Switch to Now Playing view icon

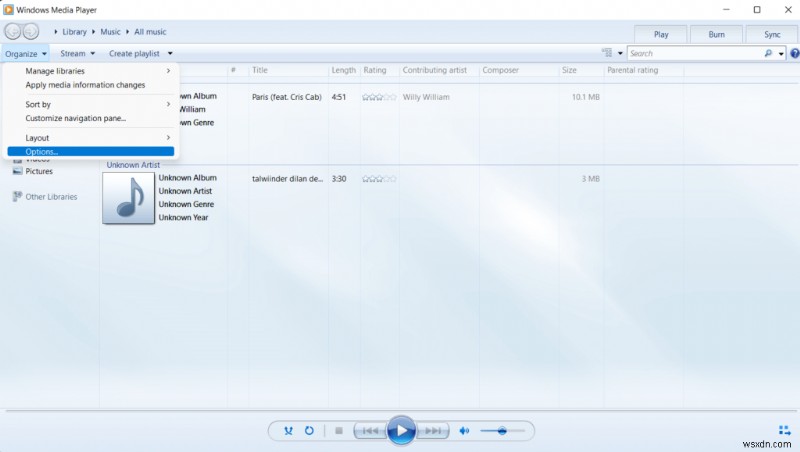click(x=783, y=431)
